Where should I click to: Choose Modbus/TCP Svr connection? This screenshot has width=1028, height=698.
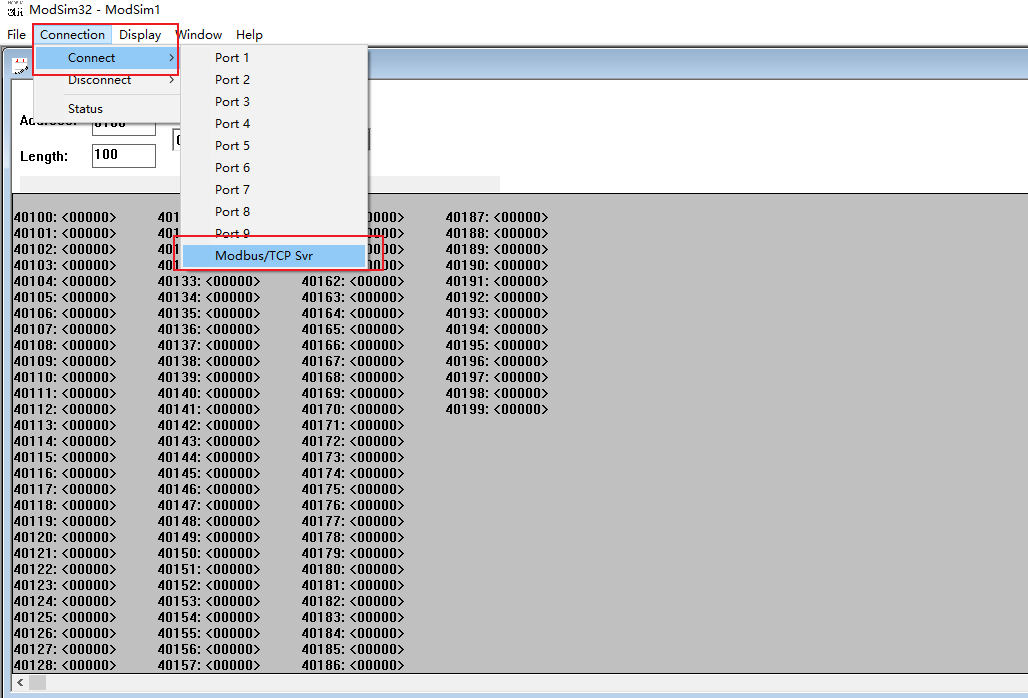click(264, 256)
